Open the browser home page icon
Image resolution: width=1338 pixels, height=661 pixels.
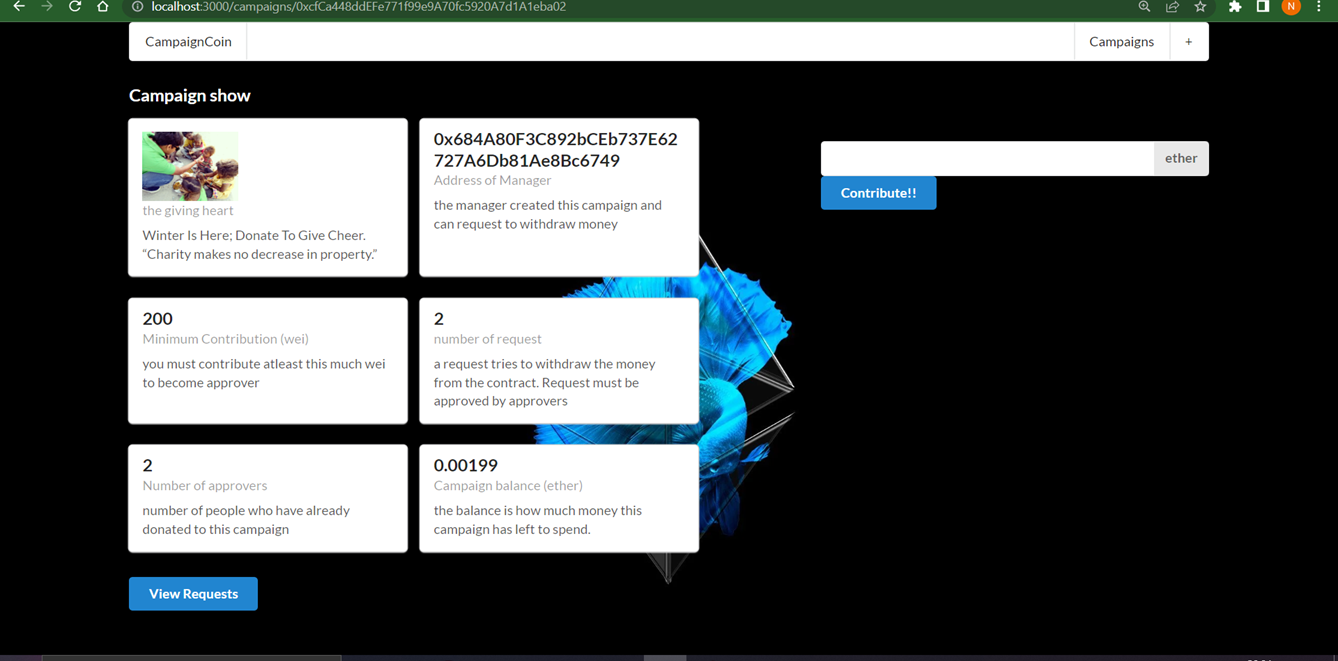click(x=101, y=7)
